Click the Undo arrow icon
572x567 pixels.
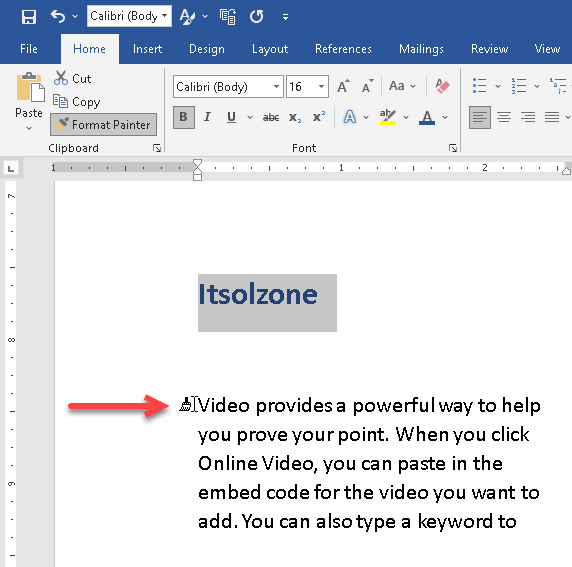[x=58, y=16]
